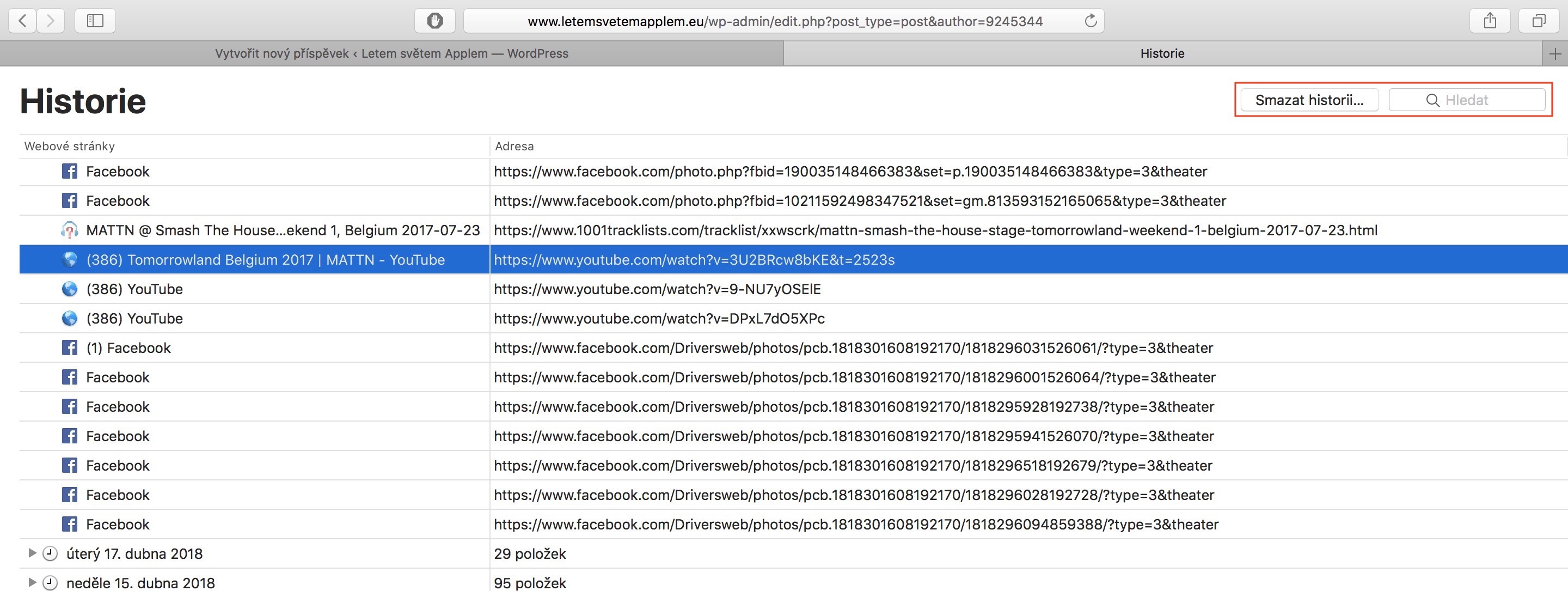Click the privacy shield icon button
Screen dimensions: 1568x591
[x=434, y=21]
